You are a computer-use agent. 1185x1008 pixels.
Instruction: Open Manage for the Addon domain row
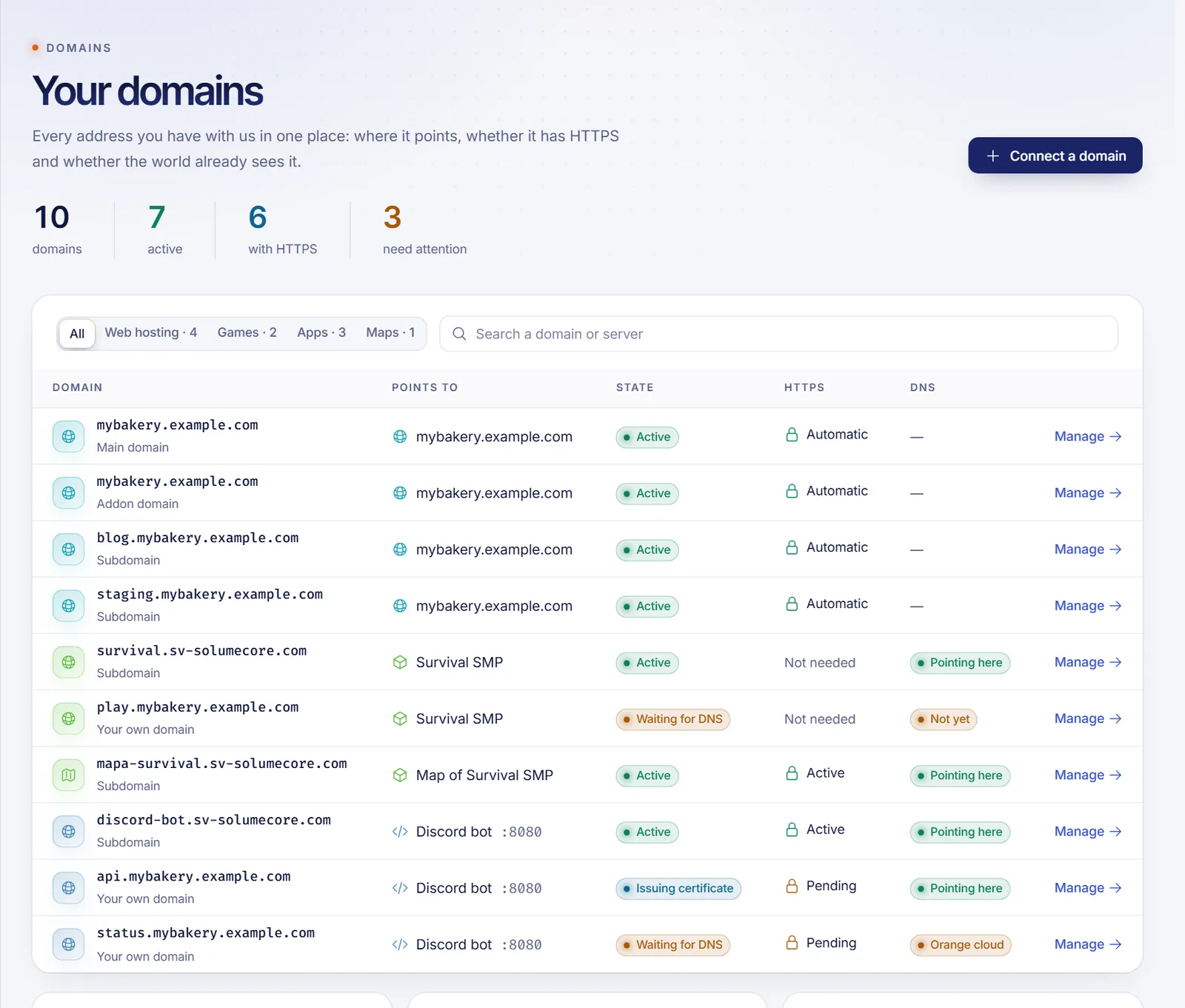pyautogui.click(x=1088, y=493)
